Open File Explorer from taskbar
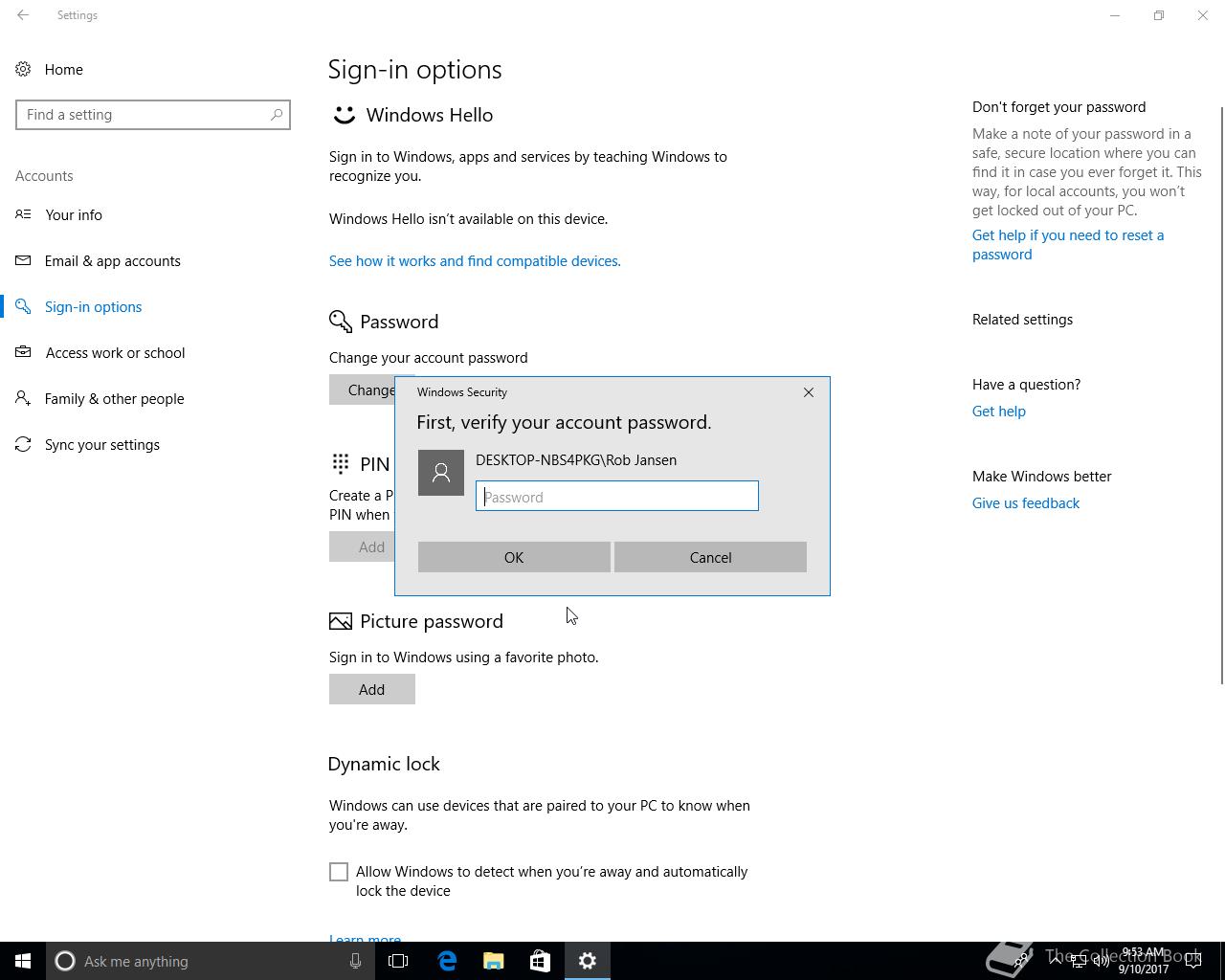Image resolution: width=1225 pixels, height=980 pixels. tap(494, 961)
